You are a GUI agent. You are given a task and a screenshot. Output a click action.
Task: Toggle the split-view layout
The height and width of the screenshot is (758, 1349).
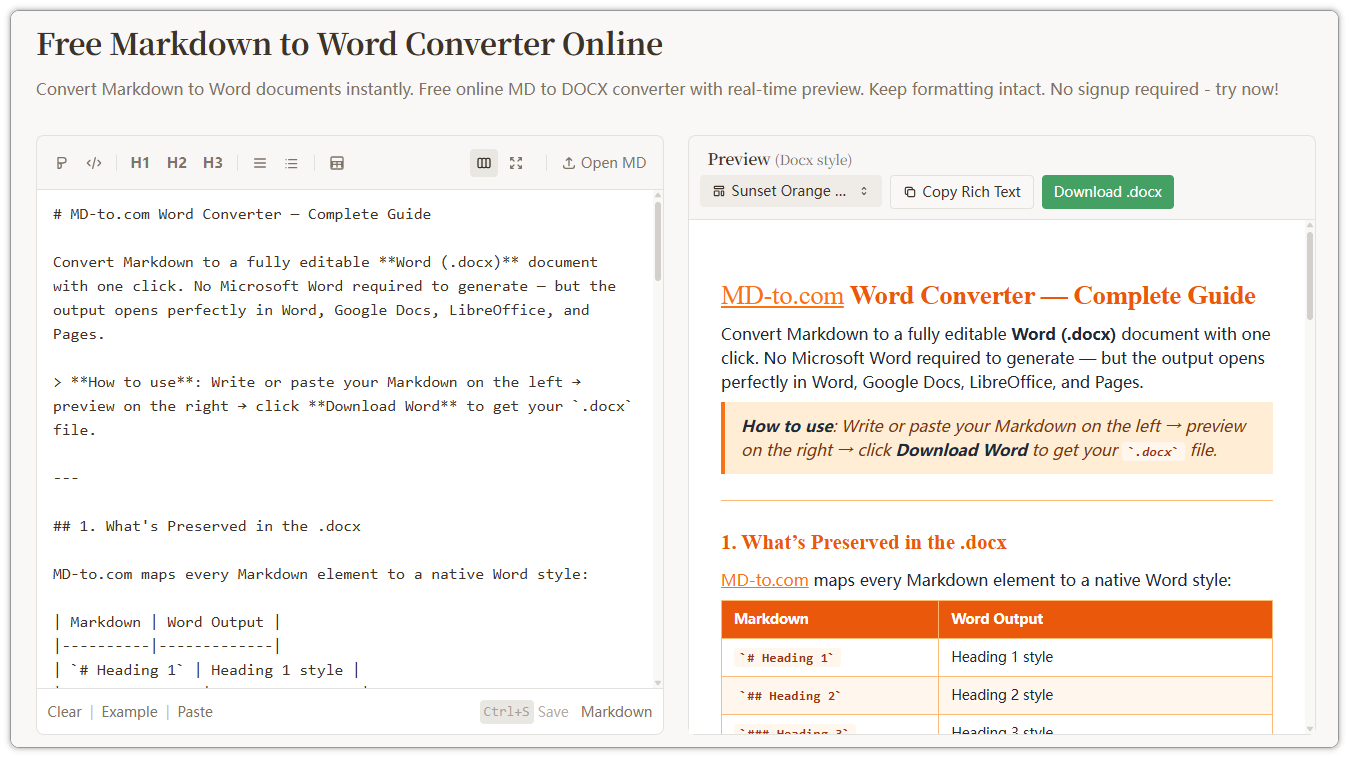484,162
